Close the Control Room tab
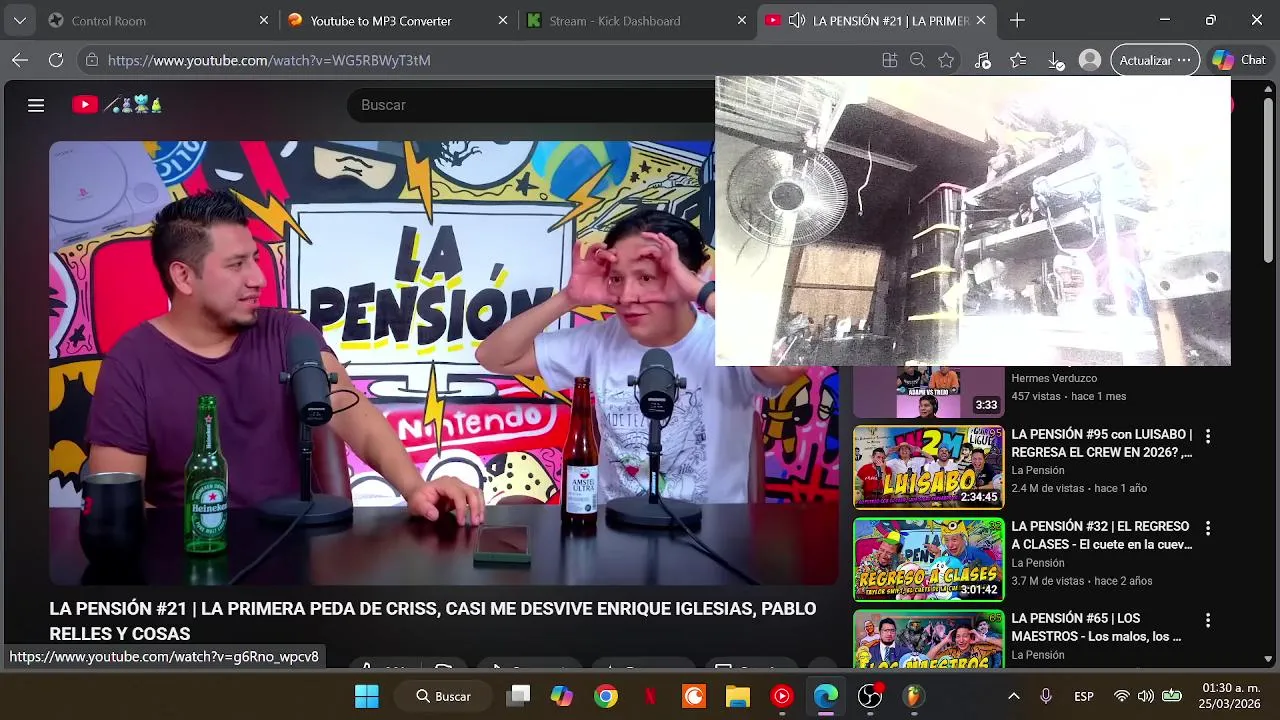The width and height of the screenshot is (1280, 720). tap(264, 20)
